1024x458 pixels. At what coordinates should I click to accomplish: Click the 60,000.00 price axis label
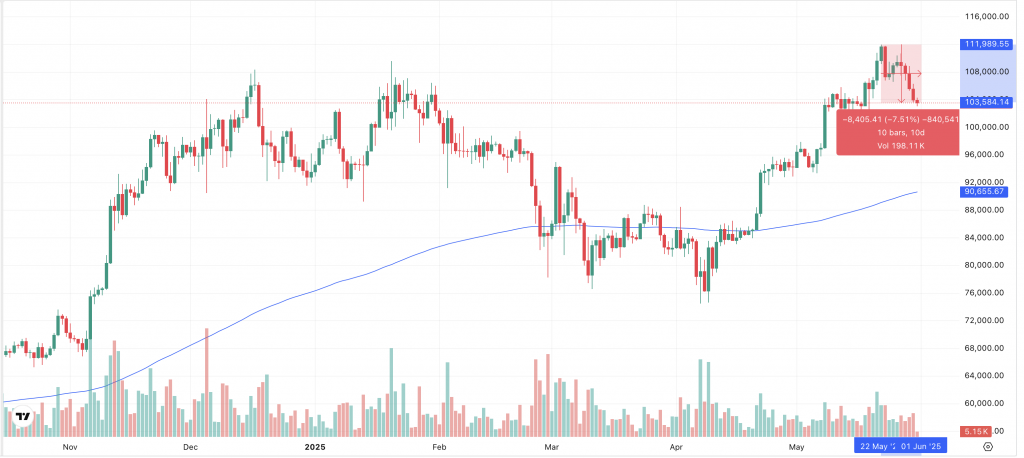pos(983,403)
